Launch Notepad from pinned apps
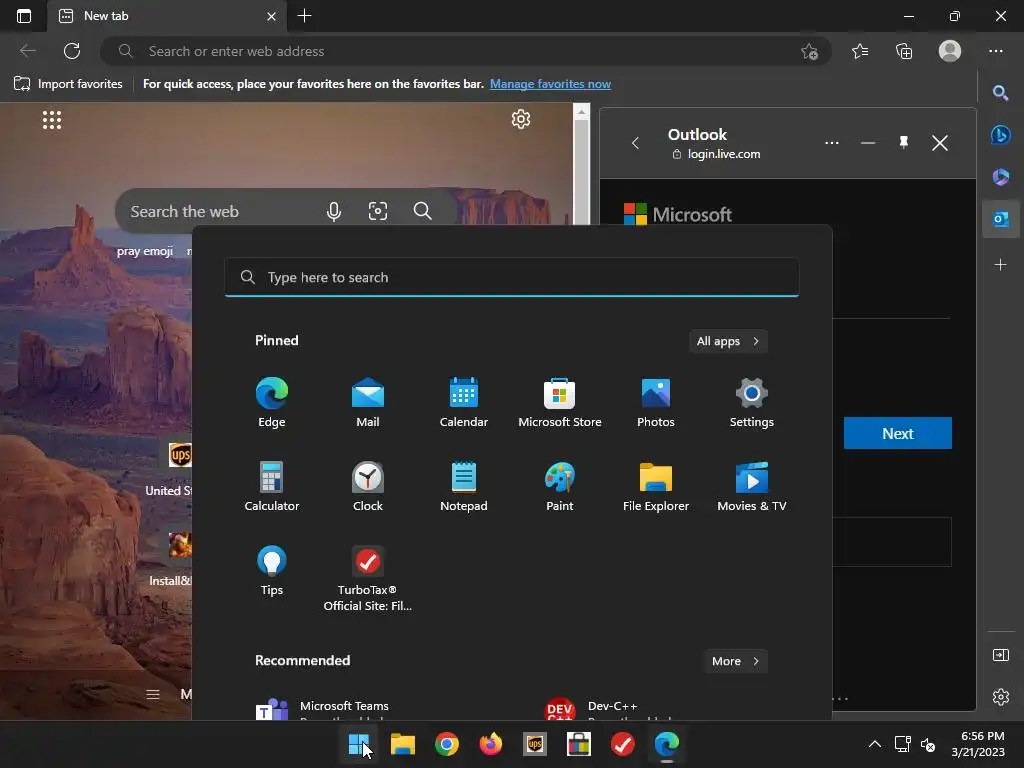1024x768 pixels. pyautogui.click(x=464, y=487)
